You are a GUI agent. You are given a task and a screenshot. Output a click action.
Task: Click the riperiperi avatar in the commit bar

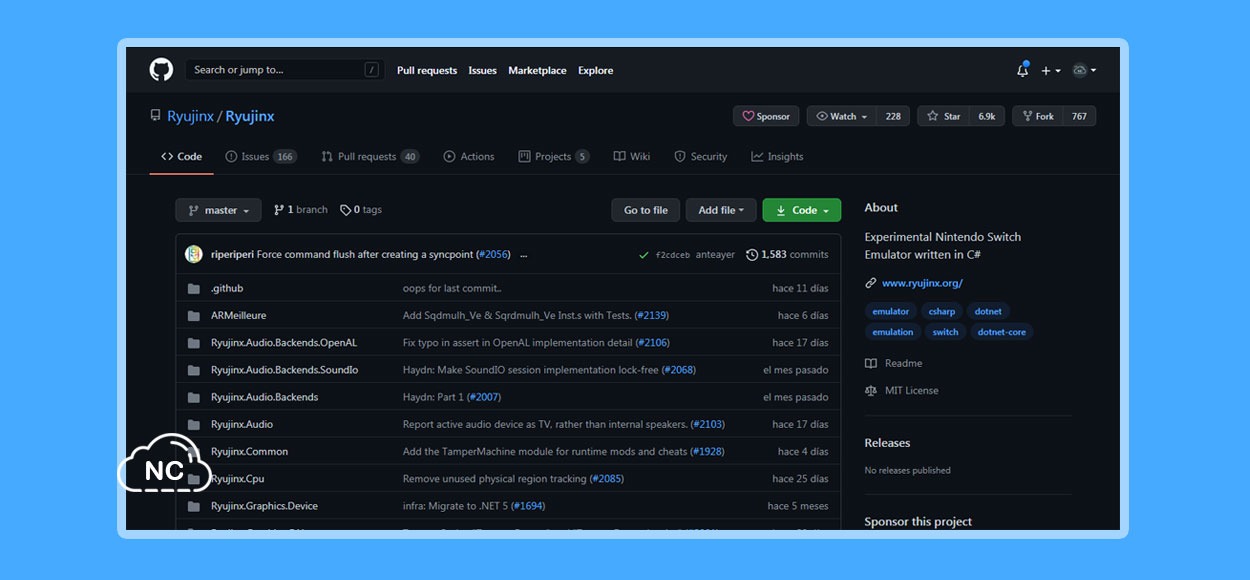coord(194,254)
